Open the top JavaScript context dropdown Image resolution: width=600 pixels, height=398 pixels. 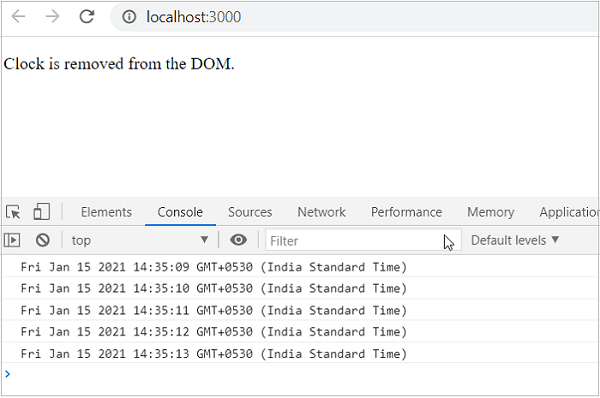[140, 240]
